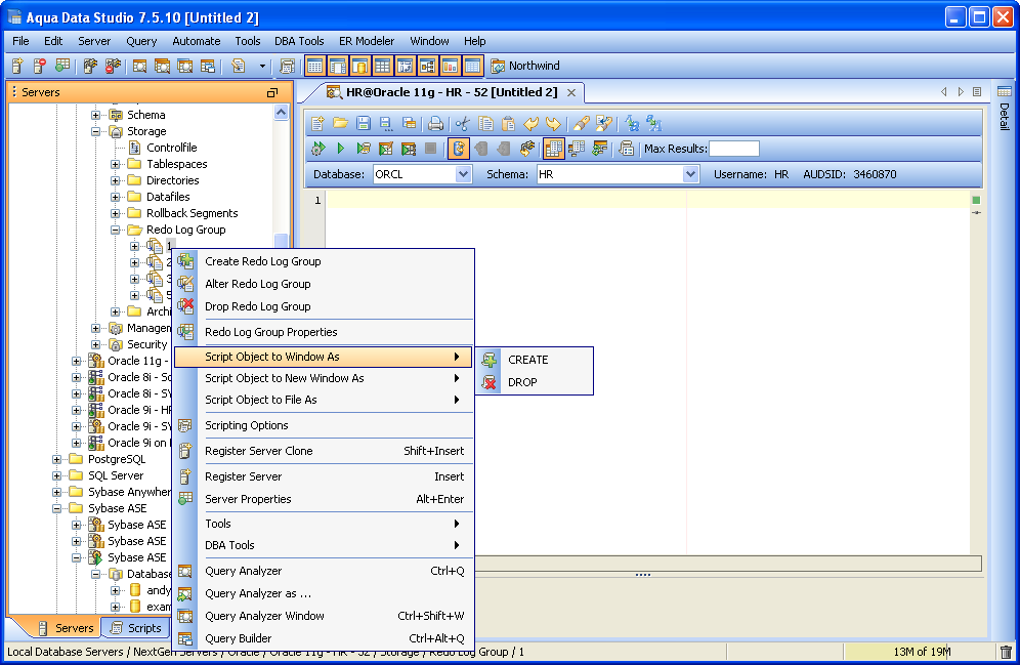
Task: Switch to the Scripts tab
Action: tap(136, 628)
